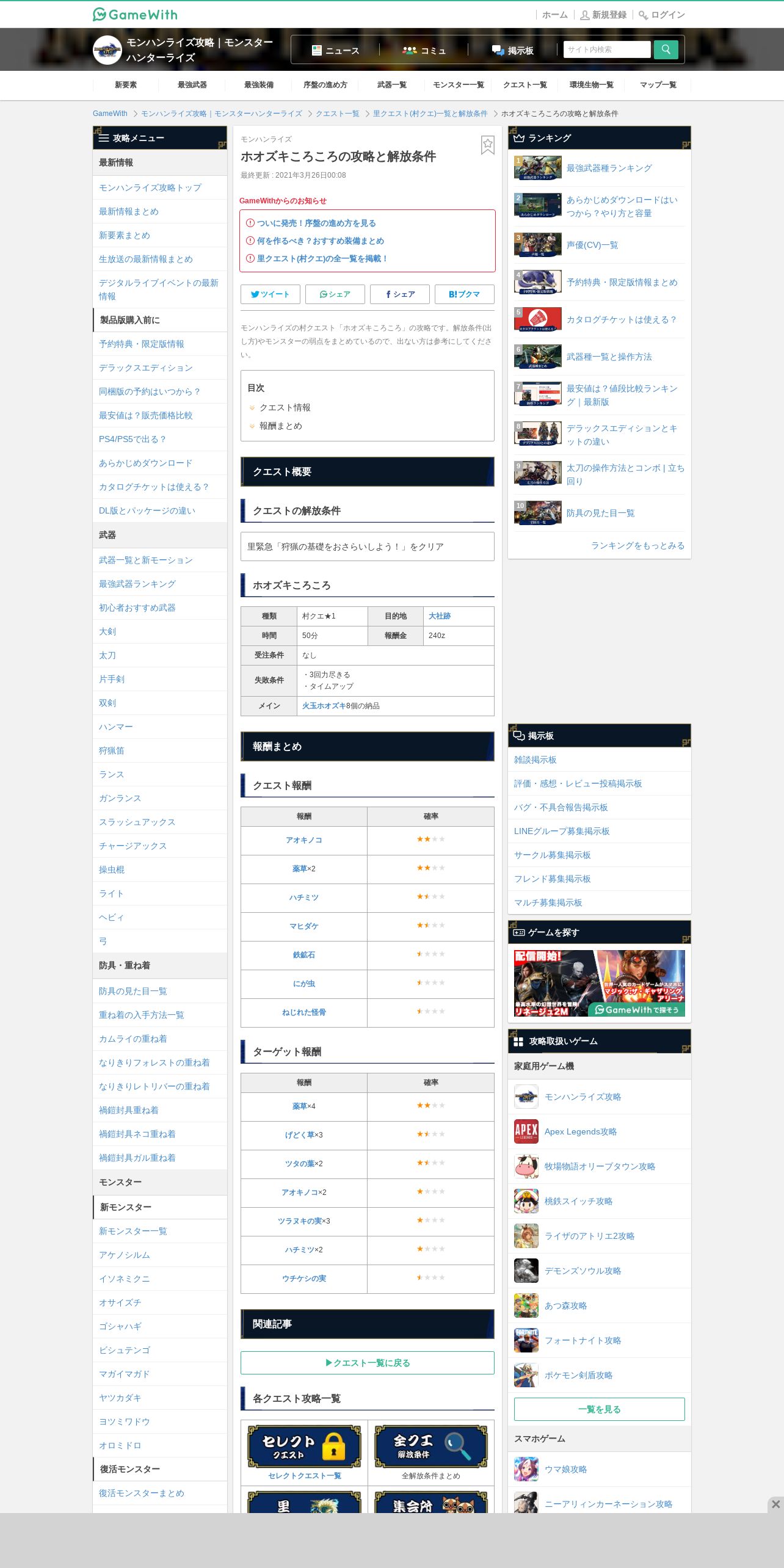
Task: Open the マップ一覧 nav tab
Action: coord(658,85)
